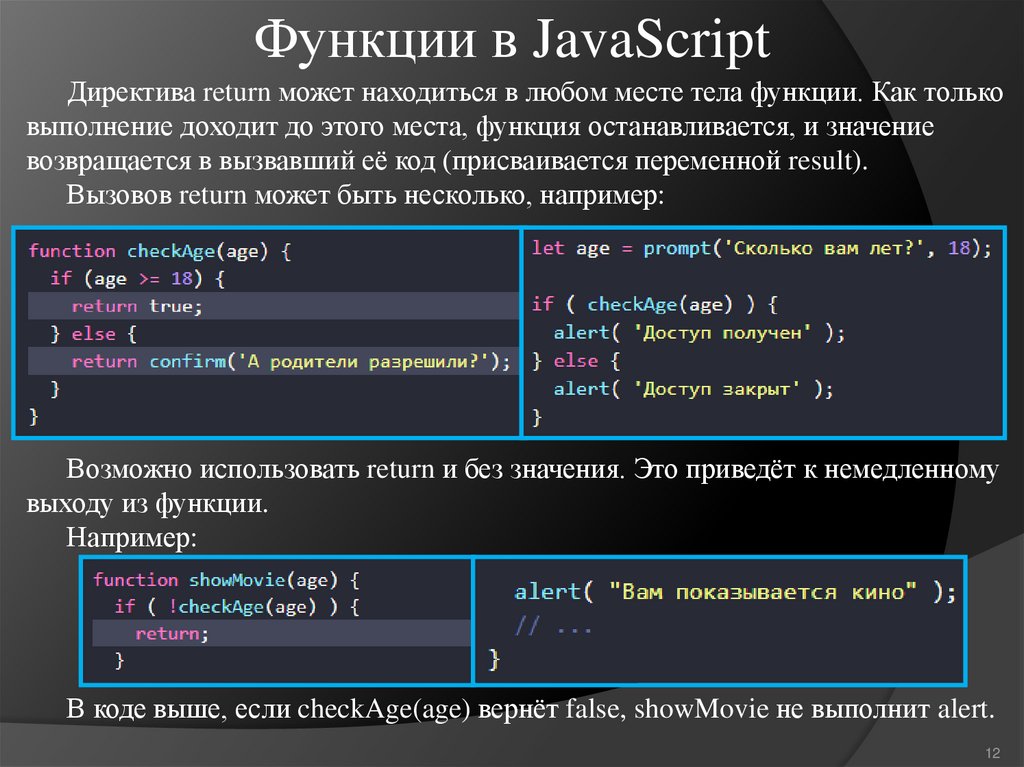Select the line 'return confirm('А родители разрешили?');'
Viewport: 1024px width, 767px height.
273,361
